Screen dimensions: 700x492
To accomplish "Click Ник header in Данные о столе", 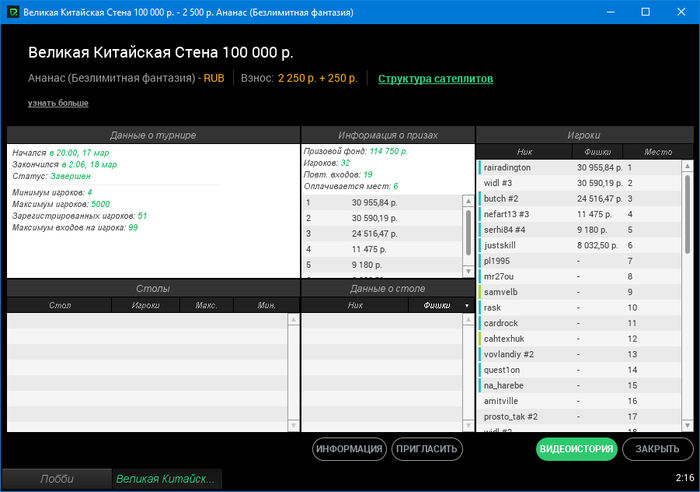I will (x=355, y=305).
